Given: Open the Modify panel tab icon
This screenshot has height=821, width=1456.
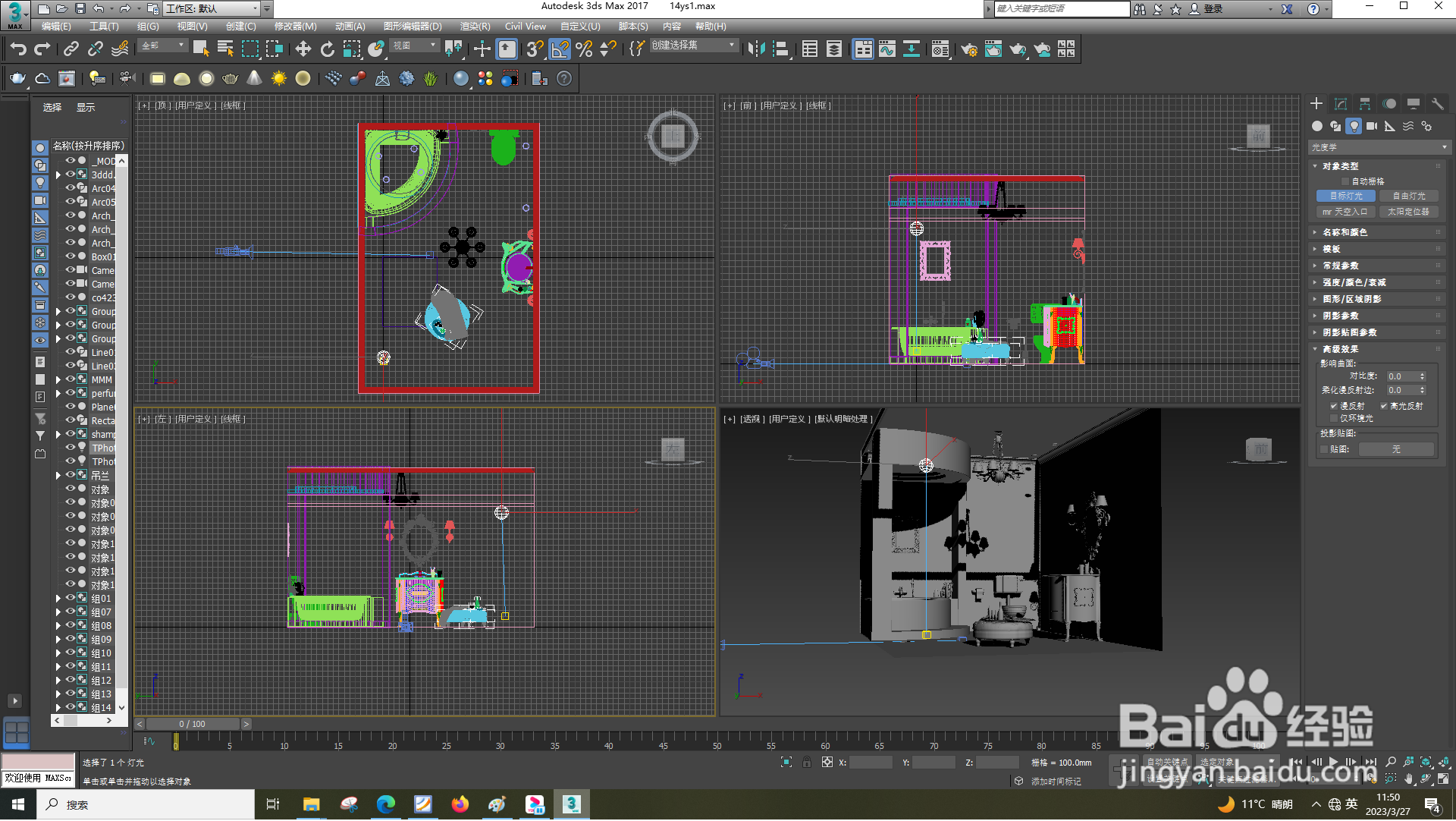Looking at the screenshot, I should coord(1341,104).
